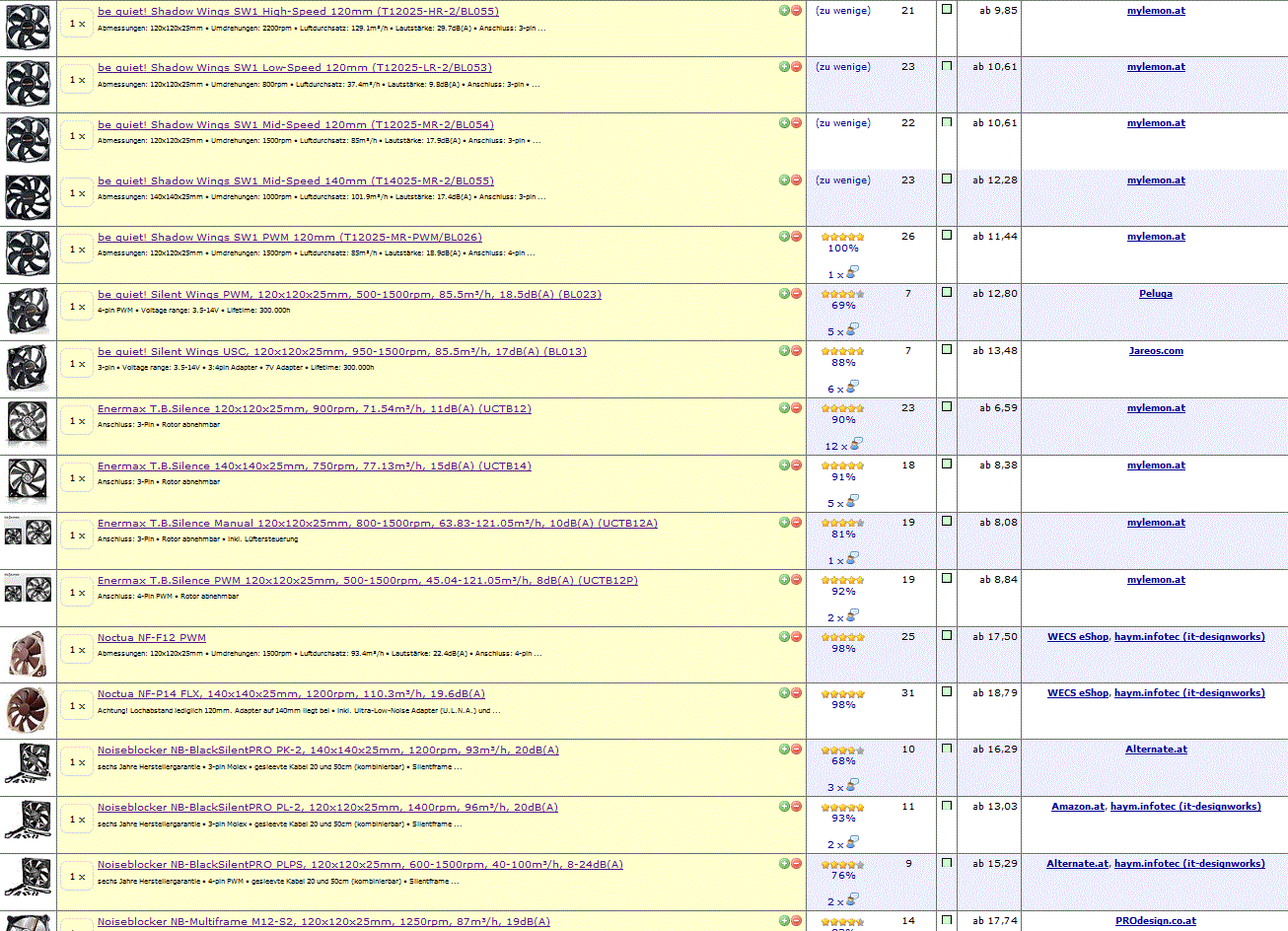Click green plus icon for Noctua NF-F12 PWM
This screenshot has height=931, width=1288.
click(x=784, y=637)
